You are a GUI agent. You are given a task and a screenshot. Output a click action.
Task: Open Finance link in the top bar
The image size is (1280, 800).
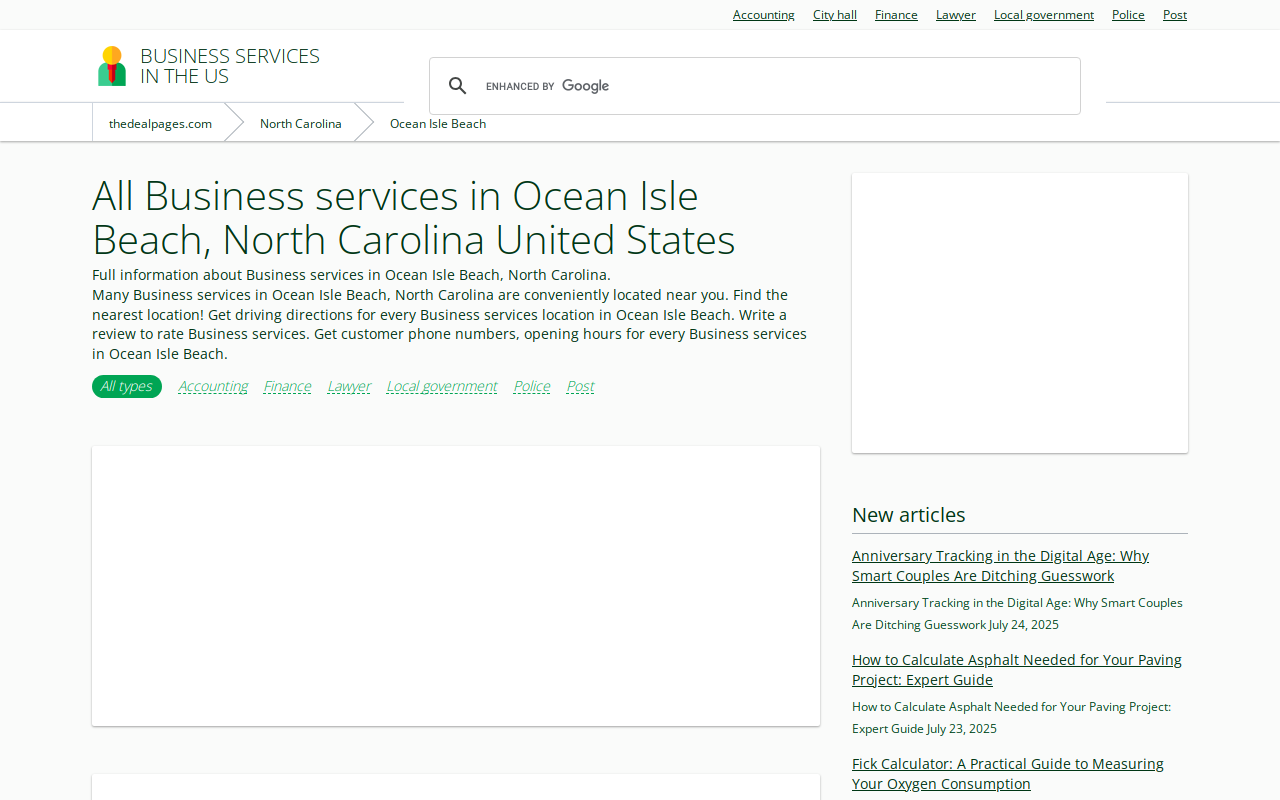(x=896, y=15)
